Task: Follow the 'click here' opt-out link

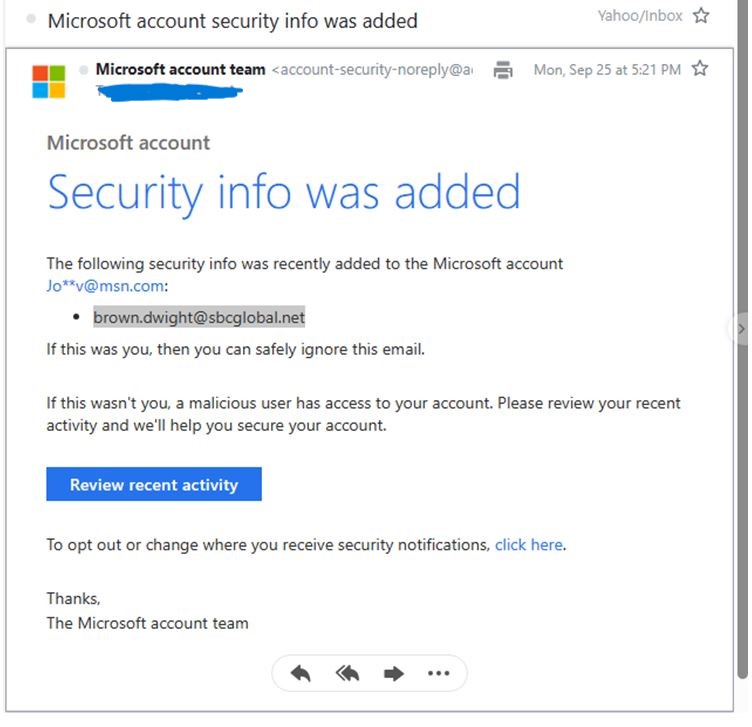Action: tap(529, 545)
